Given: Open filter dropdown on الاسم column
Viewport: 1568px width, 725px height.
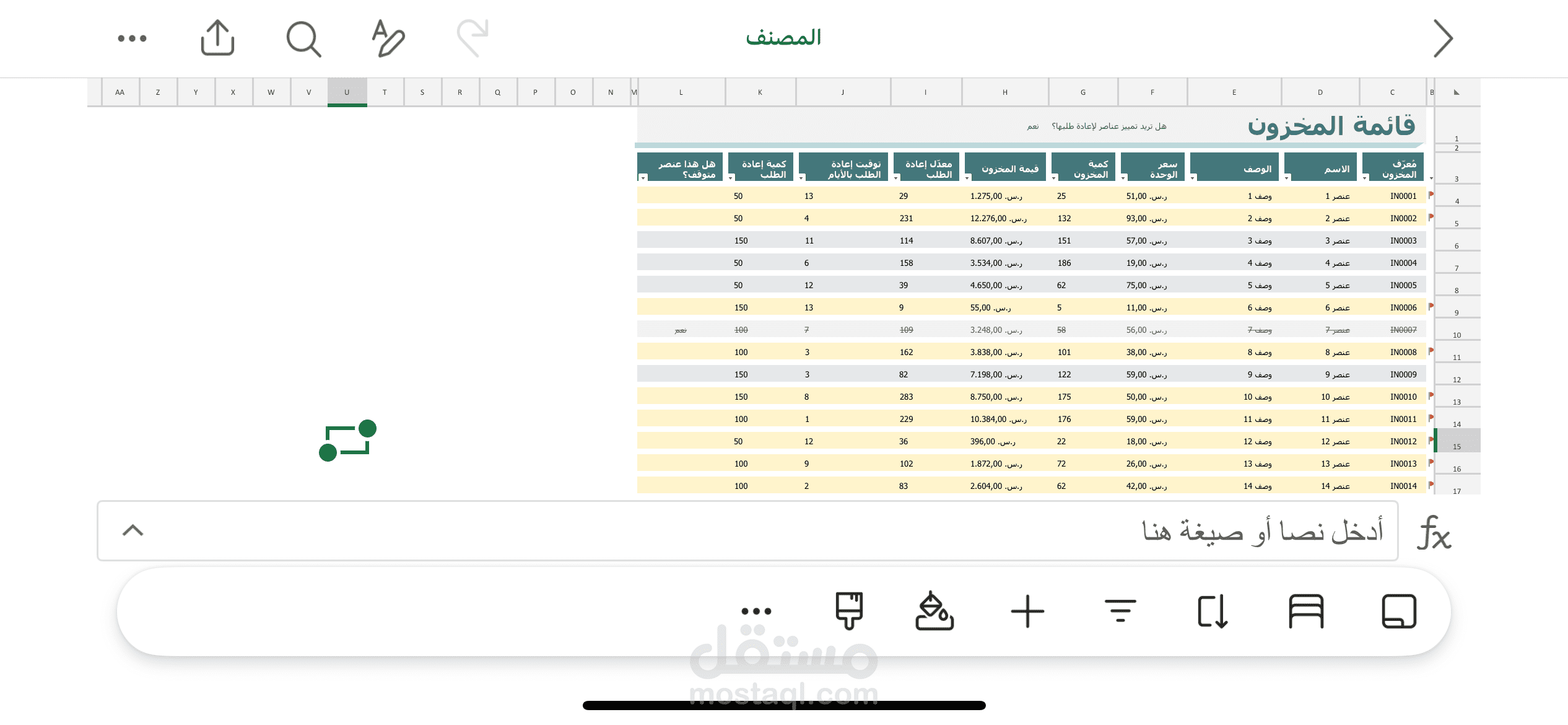Looking at the screenshot, I should 1286,178.
